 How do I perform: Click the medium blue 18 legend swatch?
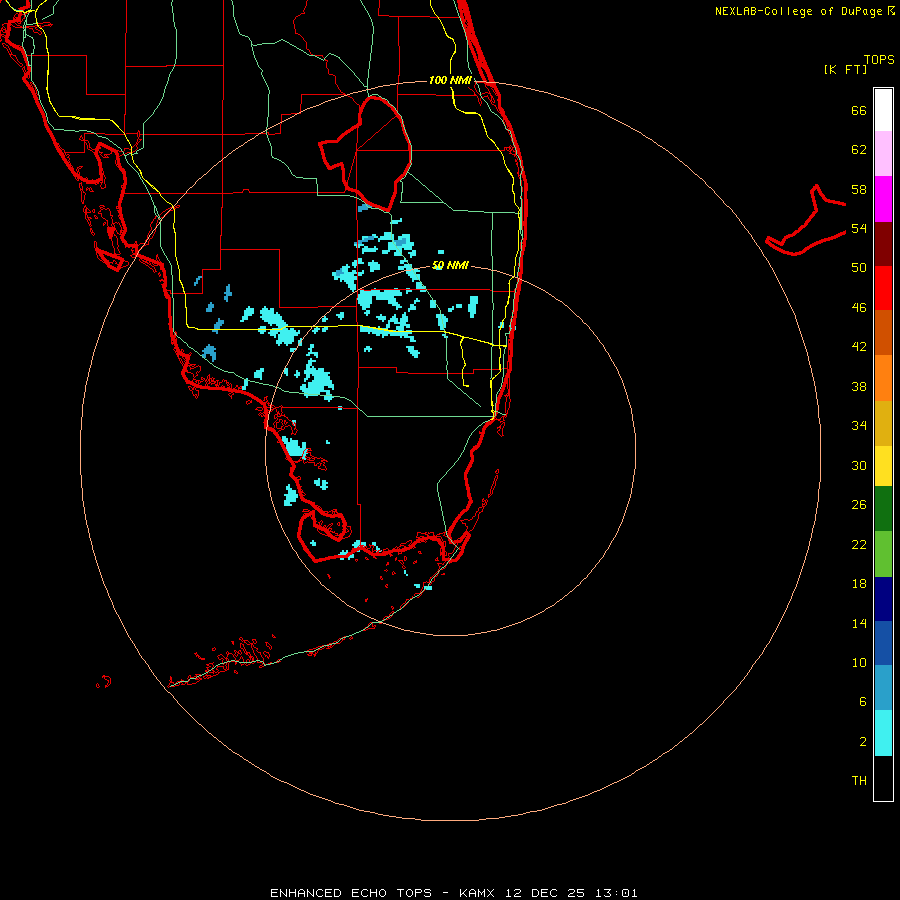click(x=883, y=643)
